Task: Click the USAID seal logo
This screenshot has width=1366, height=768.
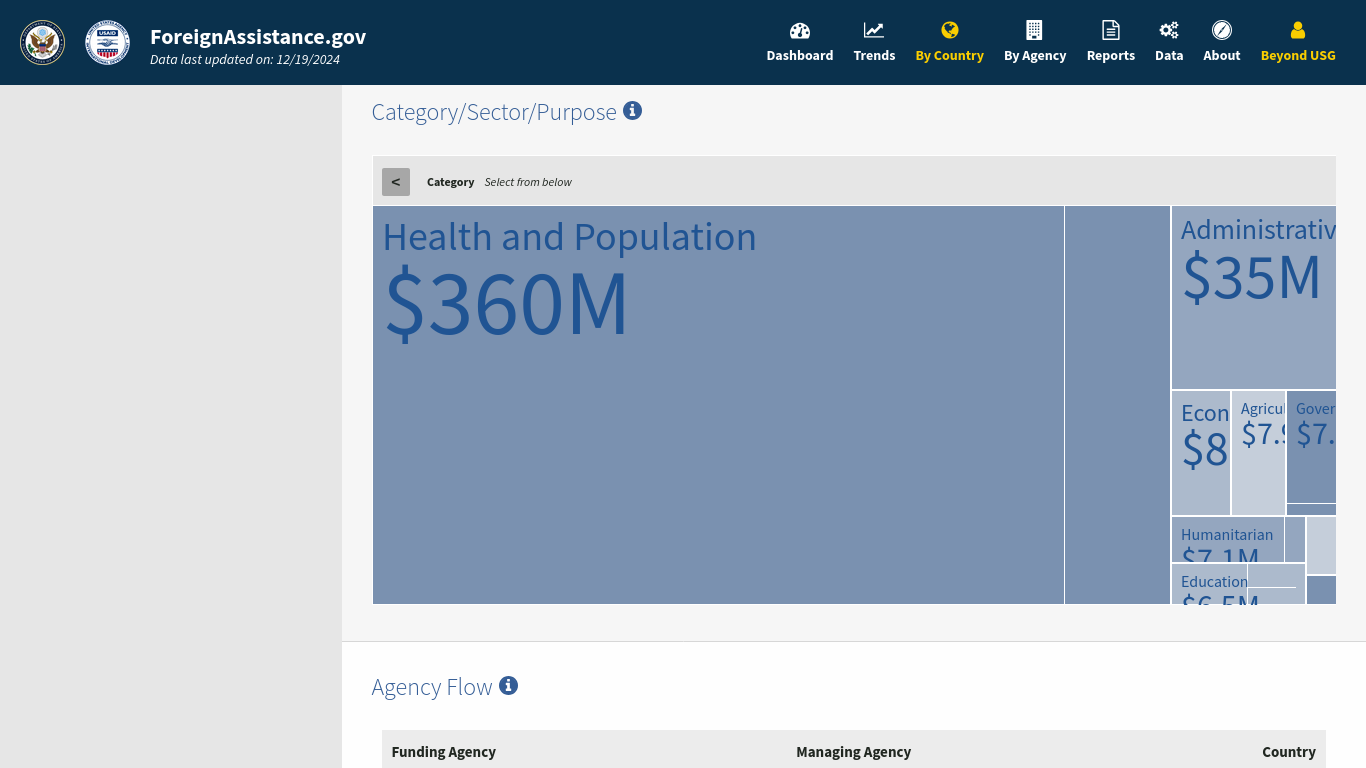Action: point(107,42)
